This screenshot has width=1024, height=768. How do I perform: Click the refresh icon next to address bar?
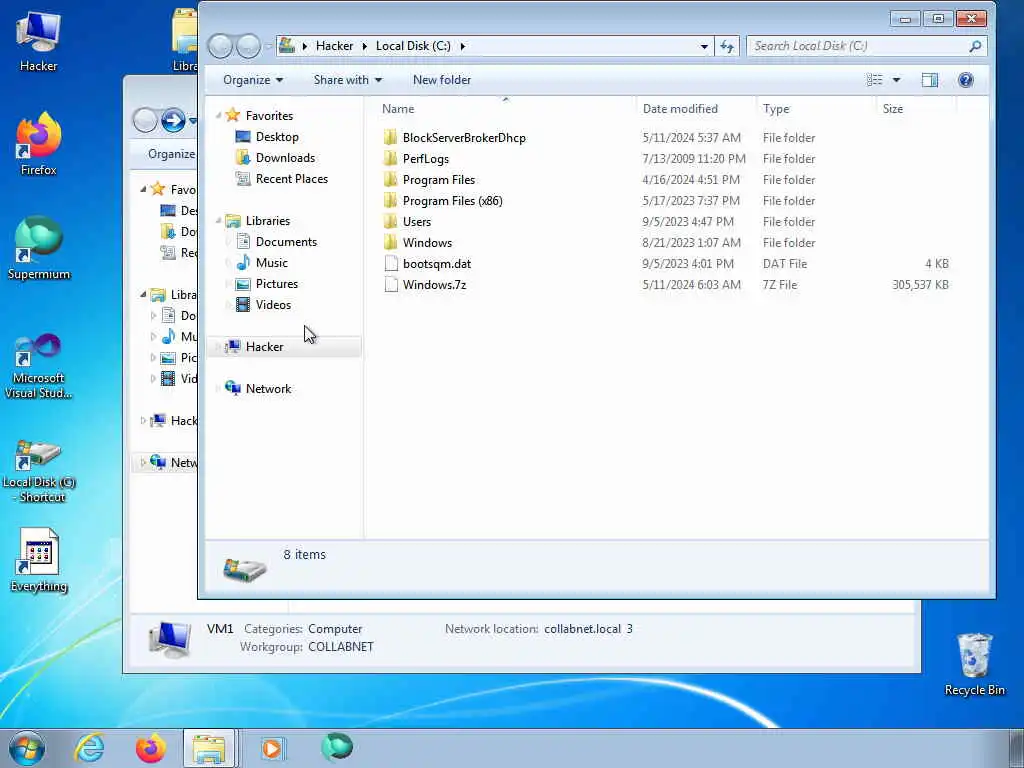[727, 46]
